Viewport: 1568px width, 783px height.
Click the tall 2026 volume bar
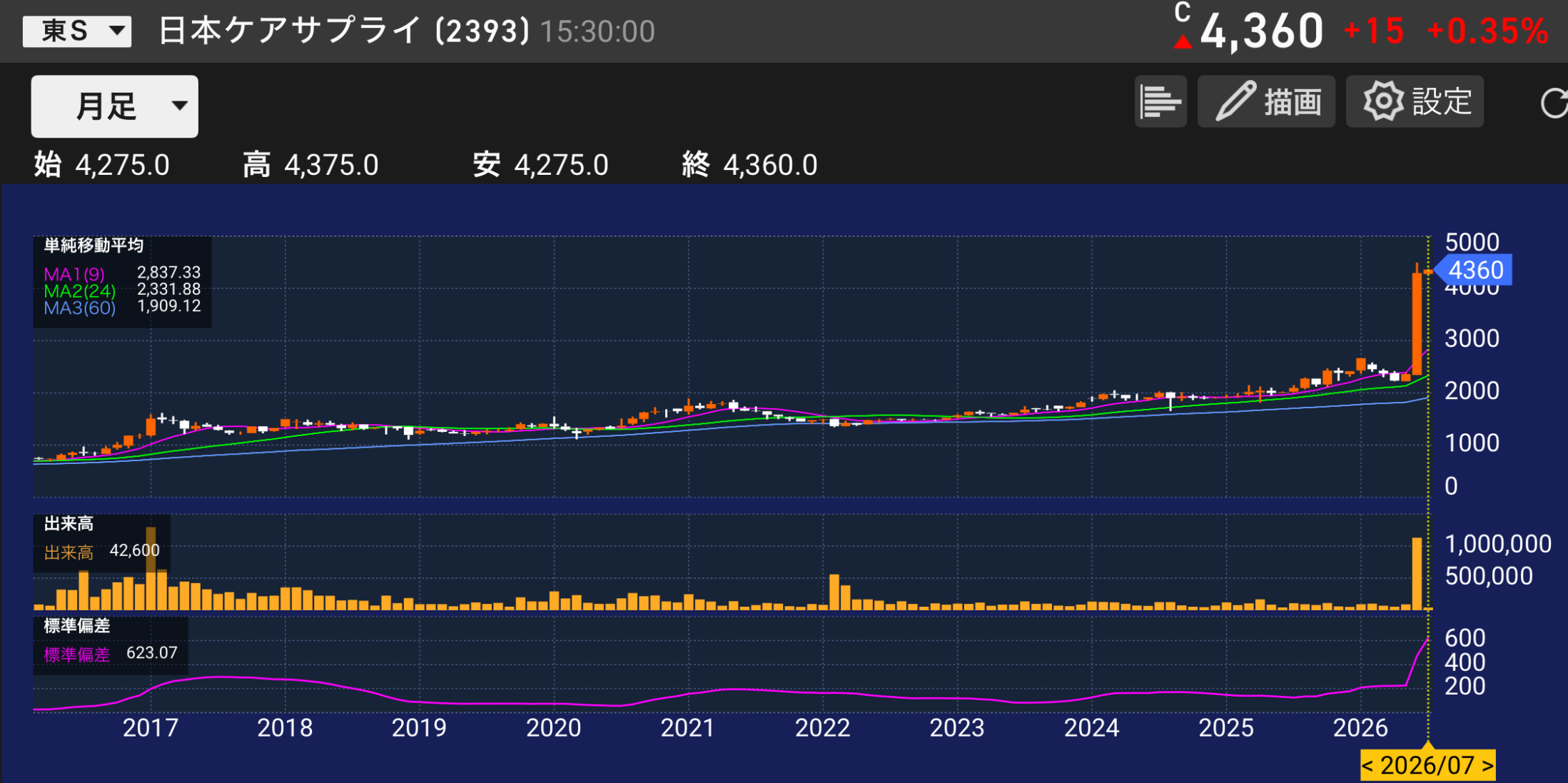click(1417, 574)
